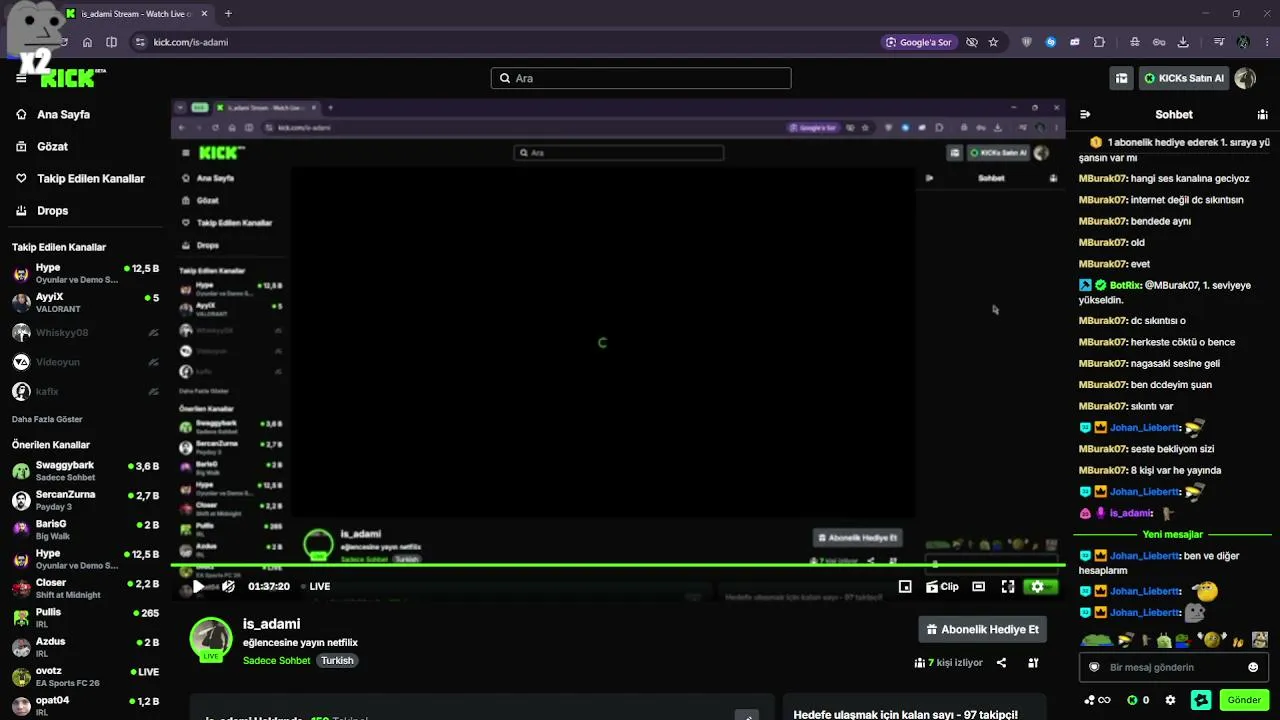Toggle mini player mode
The width and height of the screenshot is (1280, 720).
pos(905,587)
